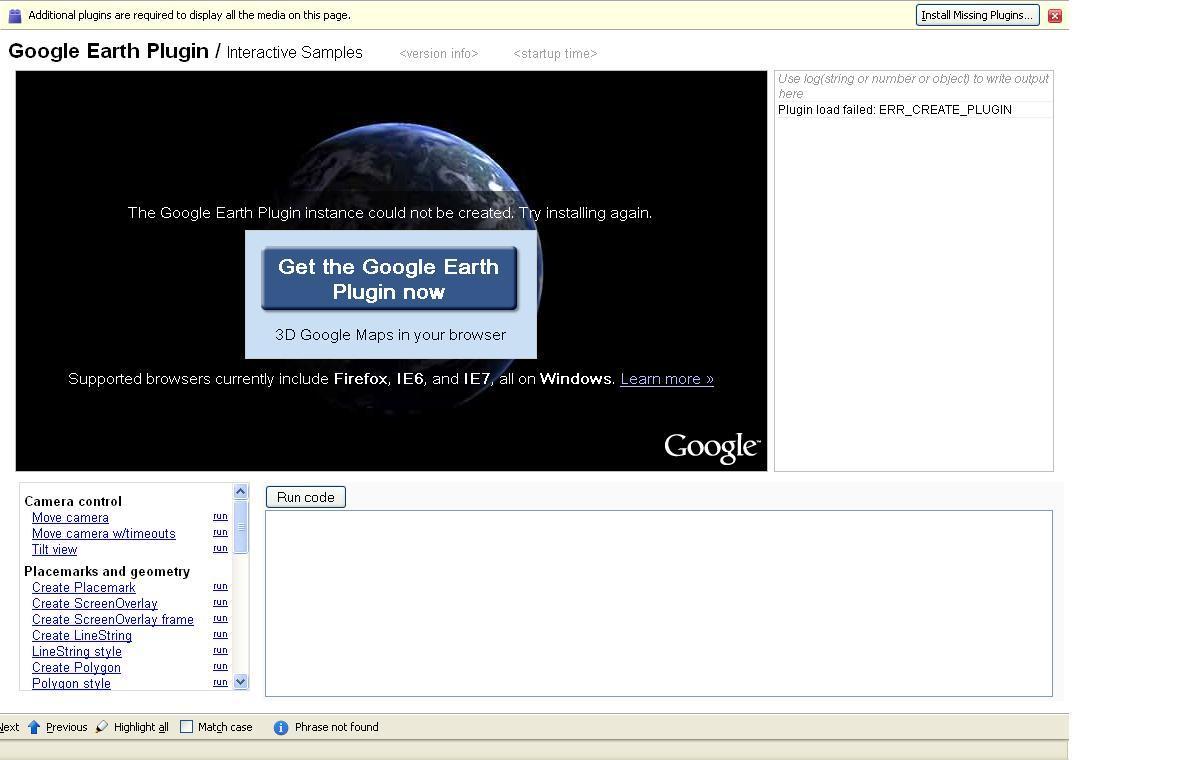Click the Google logo in the plugin viewport
The image size is (1185, 760).
click(x=711, y=447)
